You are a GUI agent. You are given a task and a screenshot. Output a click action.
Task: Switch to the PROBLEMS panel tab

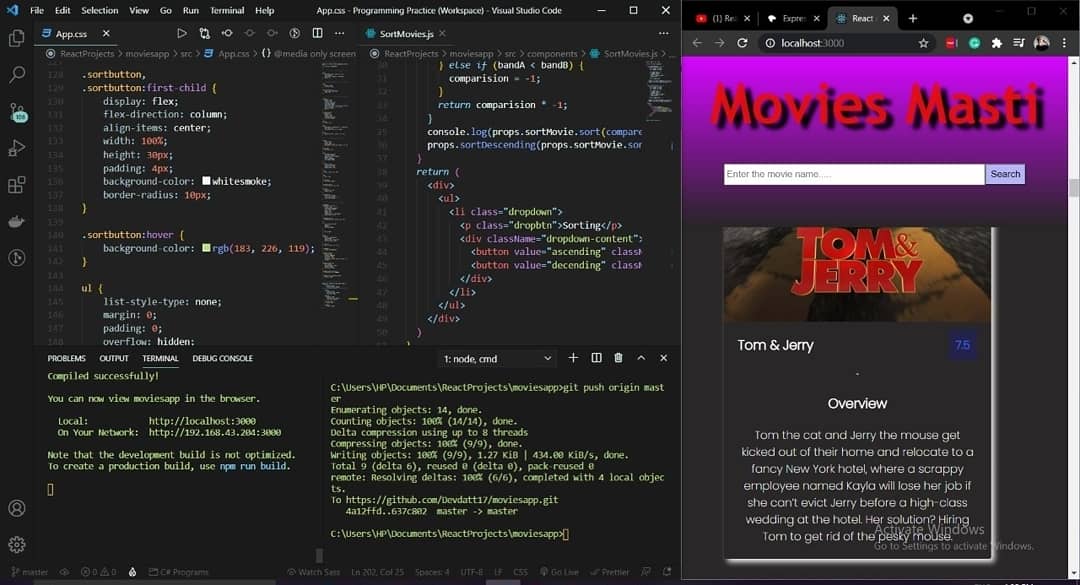(x=66, y=358)
